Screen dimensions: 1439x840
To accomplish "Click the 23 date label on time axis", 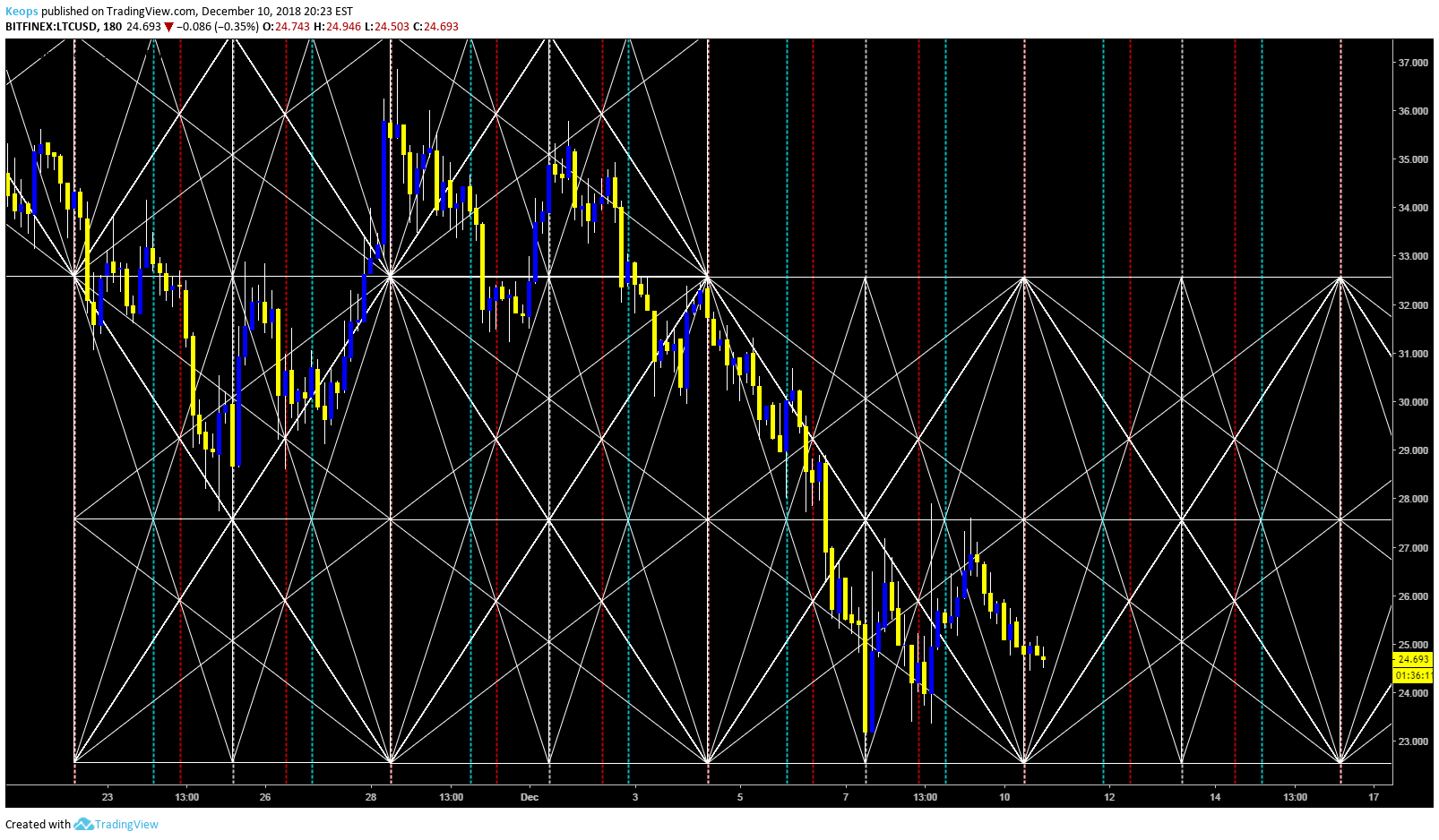I will [x=108, y=796].
